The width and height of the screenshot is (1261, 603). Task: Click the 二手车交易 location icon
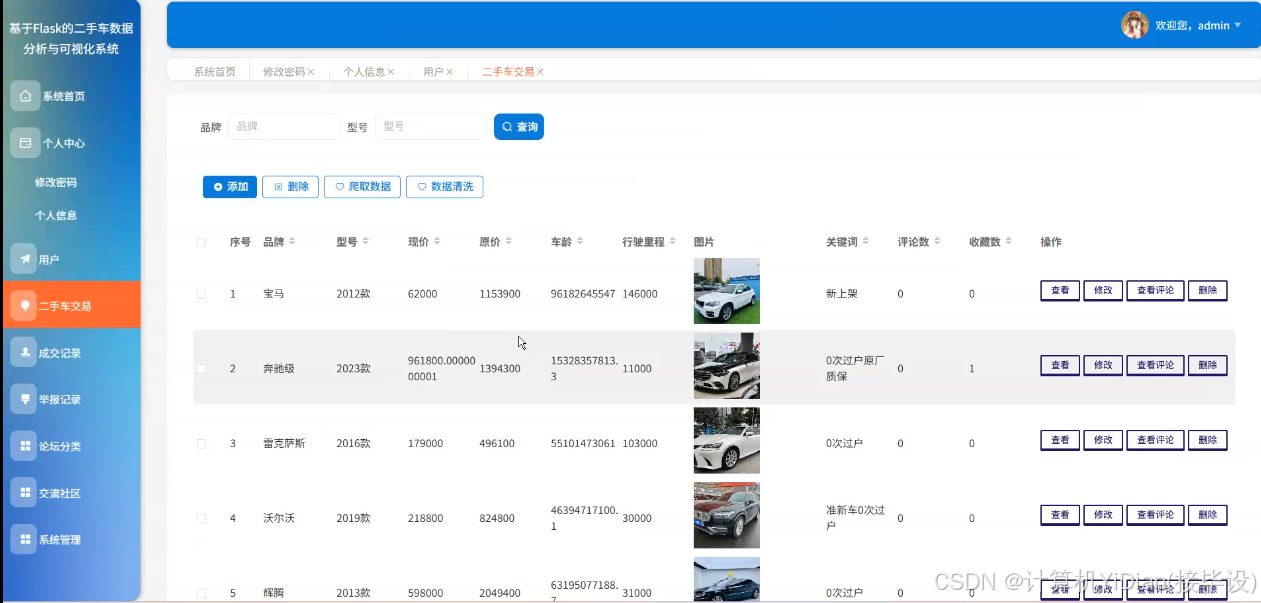(x=25, y=305)
